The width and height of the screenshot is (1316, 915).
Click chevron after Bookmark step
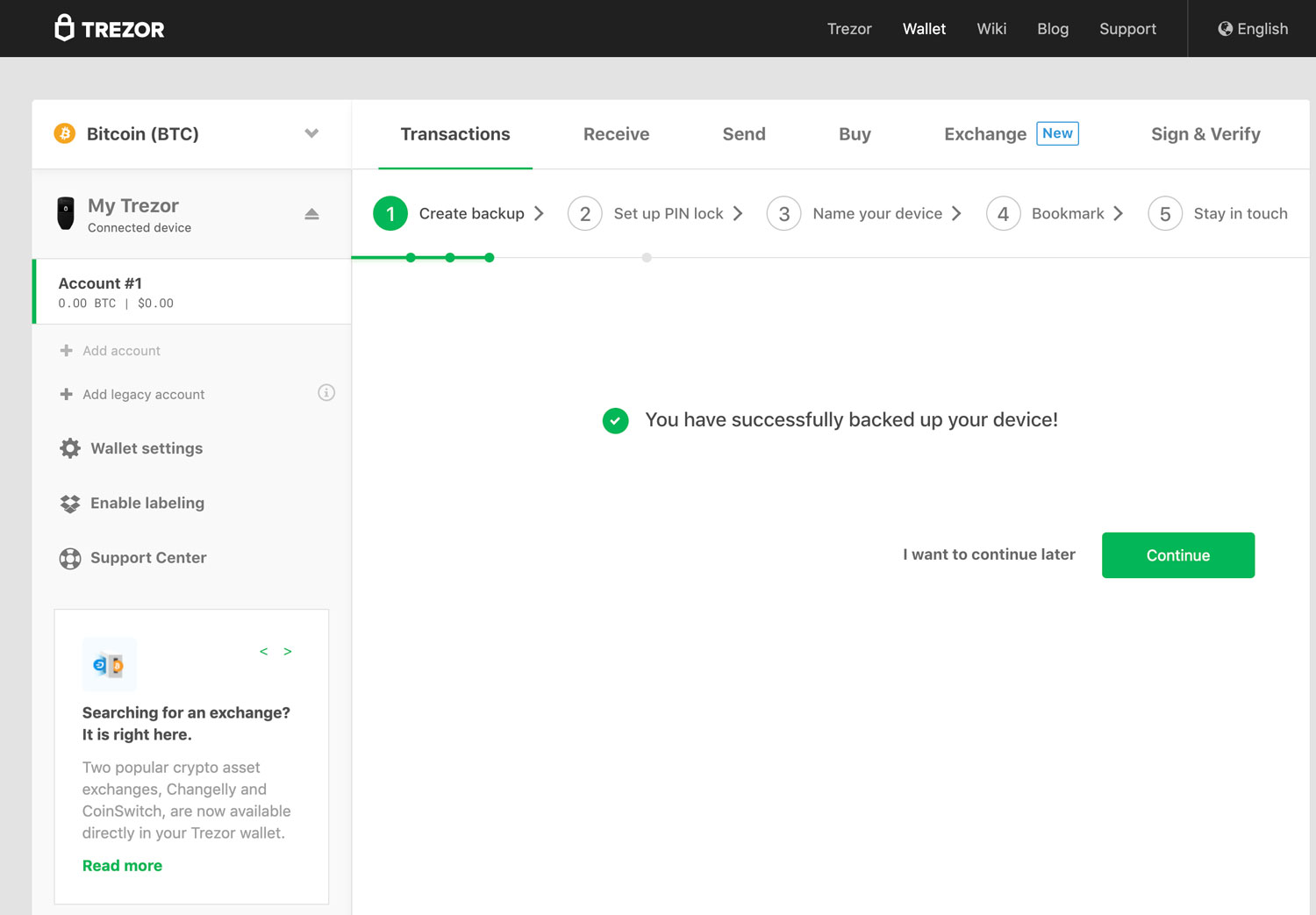1118,213
